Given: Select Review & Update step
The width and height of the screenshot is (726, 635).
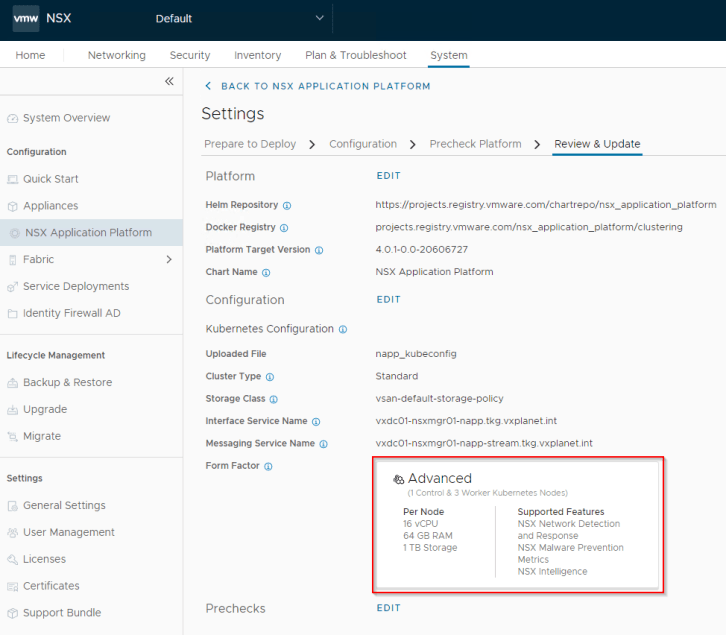Looking at the screenshot, I should pos(597,144).
